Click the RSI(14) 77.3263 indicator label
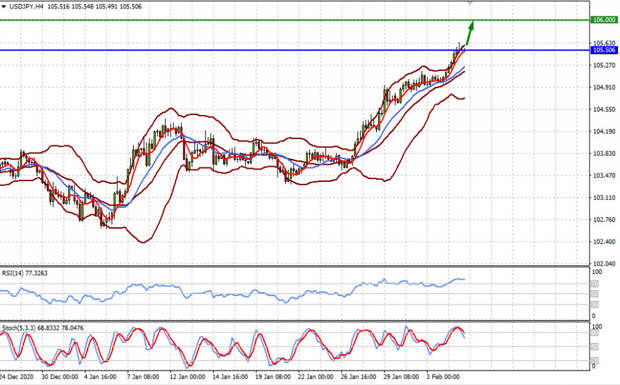This screenshot has height=385, width=620. [25, 273]
